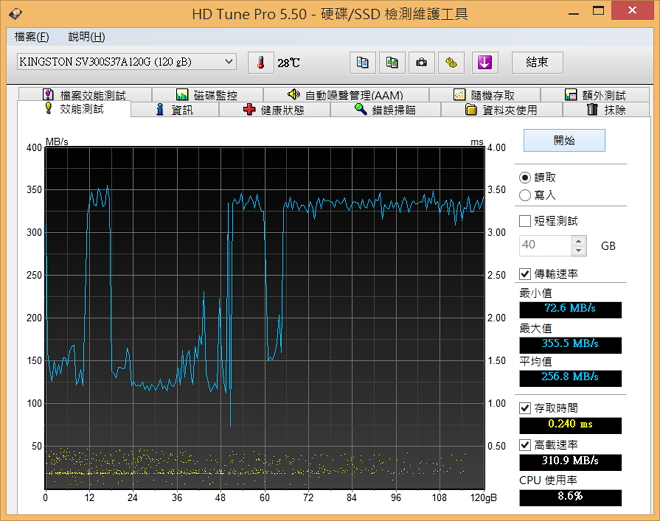660x521 pixels.
Task: Increase GB value with up stepper arrow
Action: tap(579, 241)
